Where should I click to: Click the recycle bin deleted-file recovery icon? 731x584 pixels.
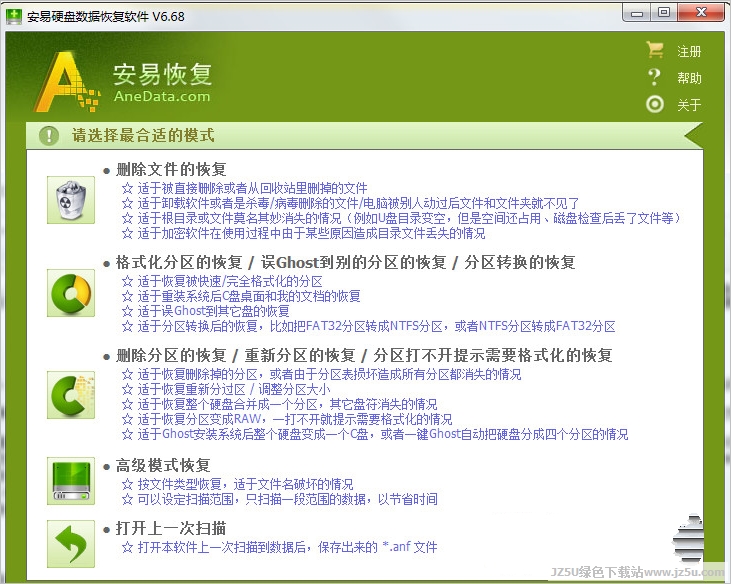pos(71,200)
